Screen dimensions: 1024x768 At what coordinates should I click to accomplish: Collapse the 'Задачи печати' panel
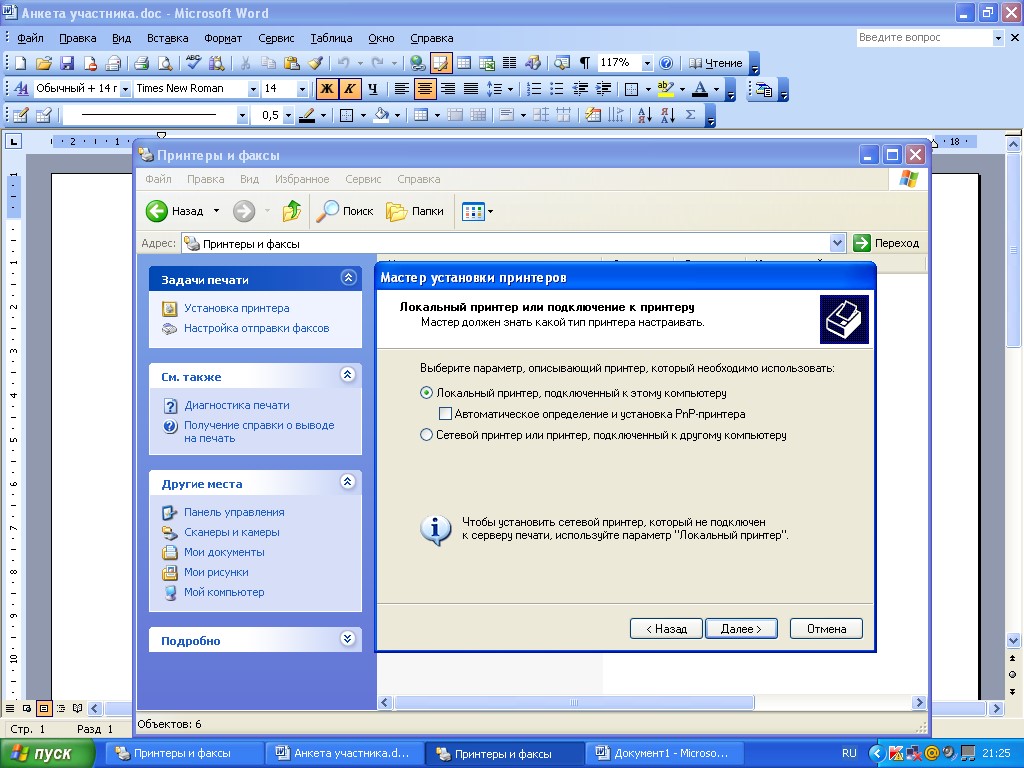[348, 279]
